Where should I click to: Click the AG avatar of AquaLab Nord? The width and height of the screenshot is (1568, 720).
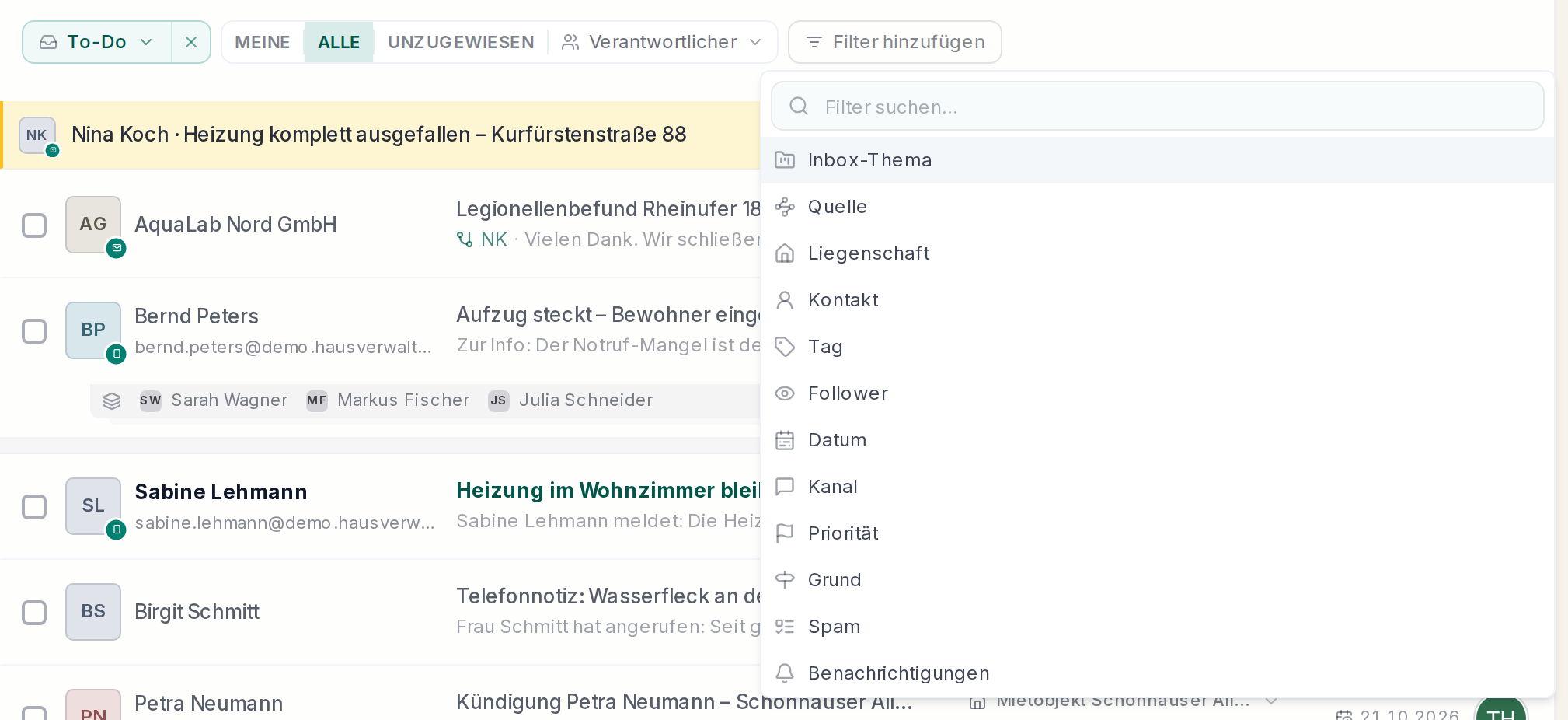click(x=93, y=225)
